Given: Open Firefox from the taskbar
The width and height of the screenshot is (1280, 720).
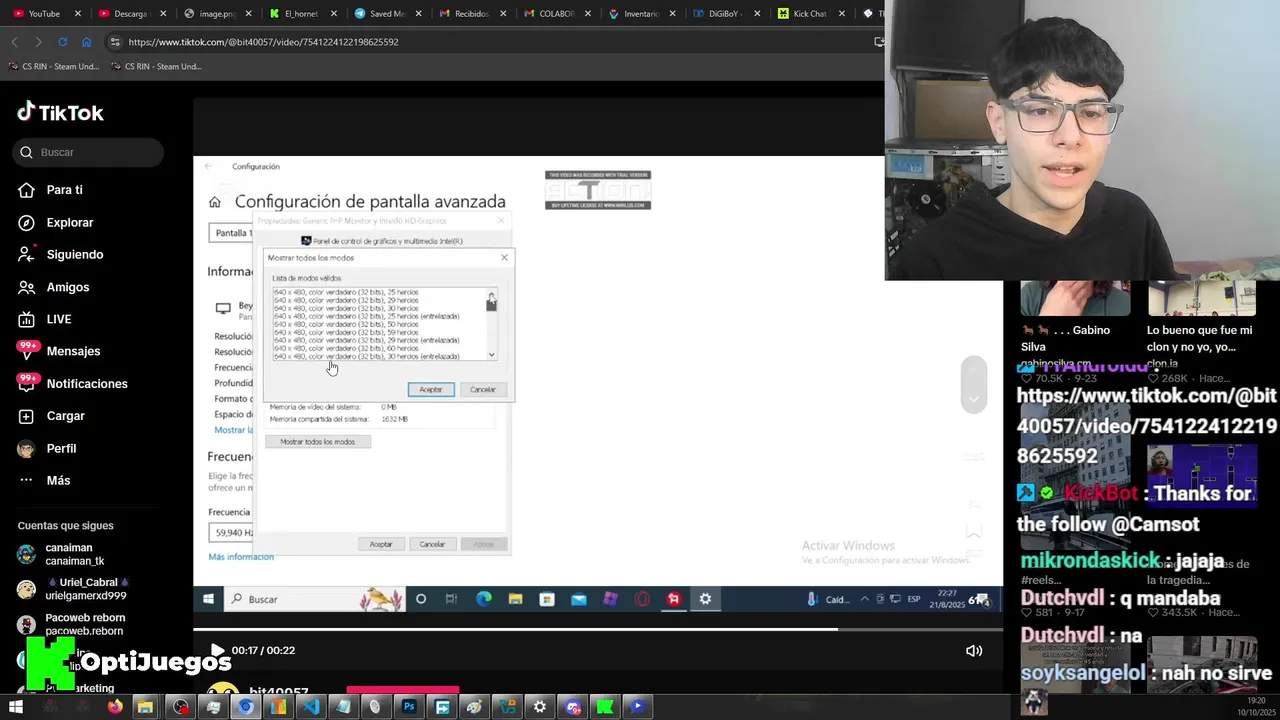Looking at the screenshot, I should [115, 707].
